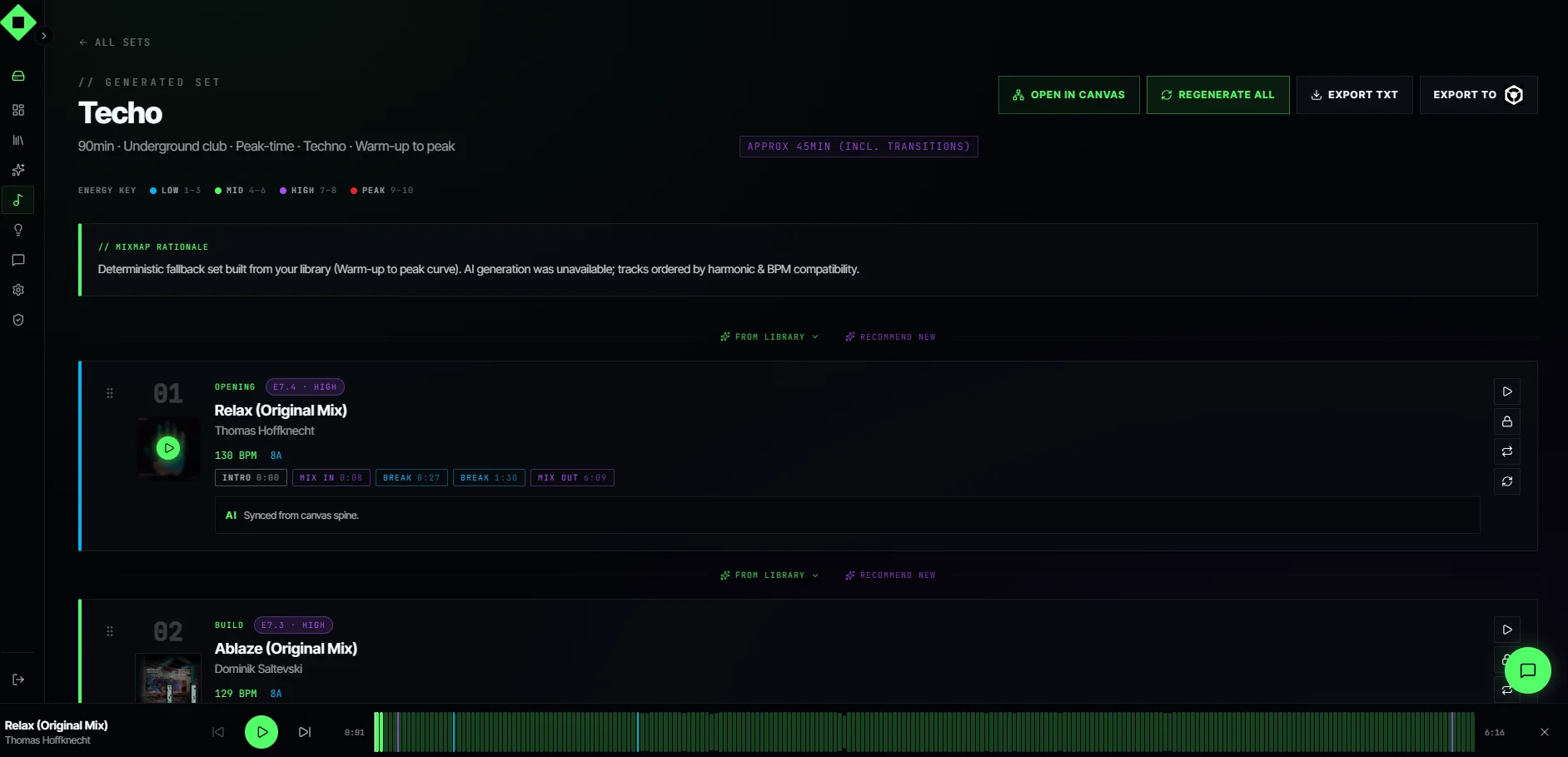Click Recommend New above track 01
The height and width of the screenshot is (757, 1568).
(890, 337)
